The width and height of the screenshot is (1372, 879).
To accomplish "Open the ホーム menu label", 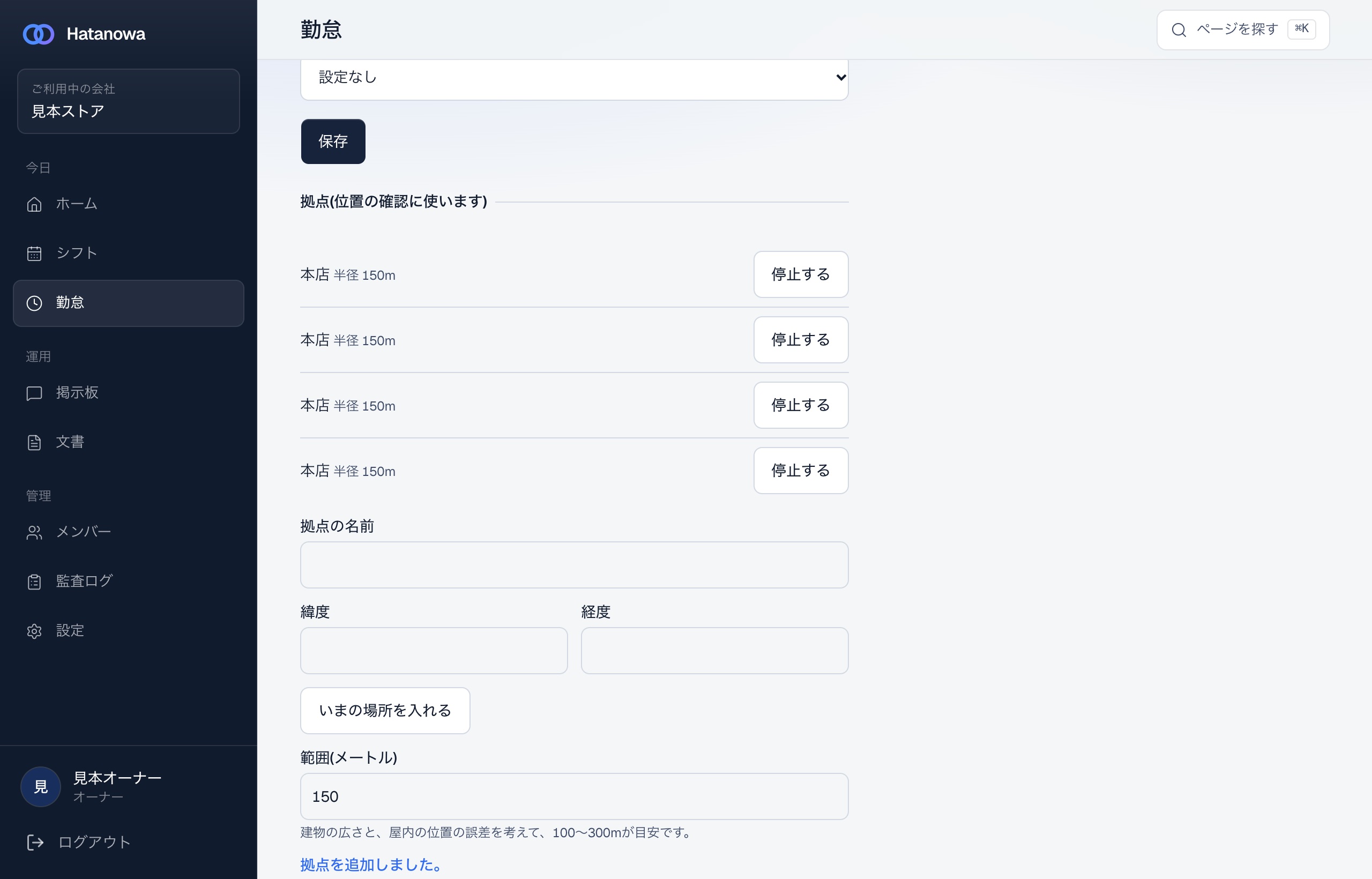I will pos(77,204).
